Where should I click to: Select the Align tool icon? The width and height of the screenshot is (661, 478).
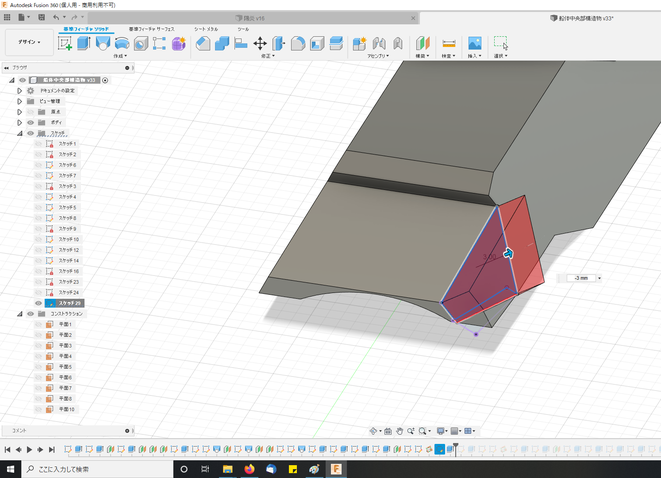tap(241, 43)
